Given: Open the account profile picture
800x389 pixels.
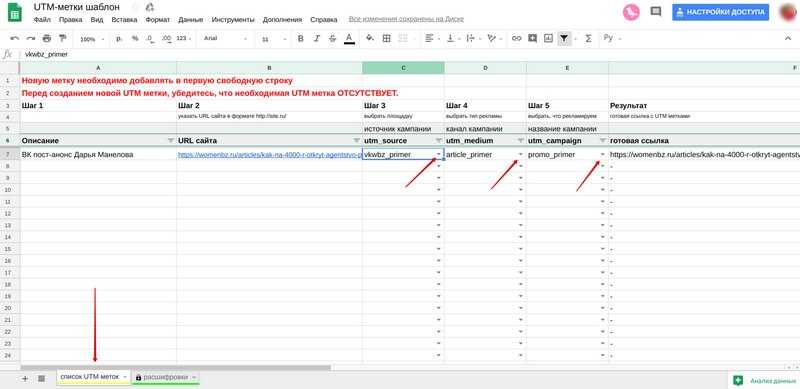Looking at the screenshot, I should [x=788, y=12].
